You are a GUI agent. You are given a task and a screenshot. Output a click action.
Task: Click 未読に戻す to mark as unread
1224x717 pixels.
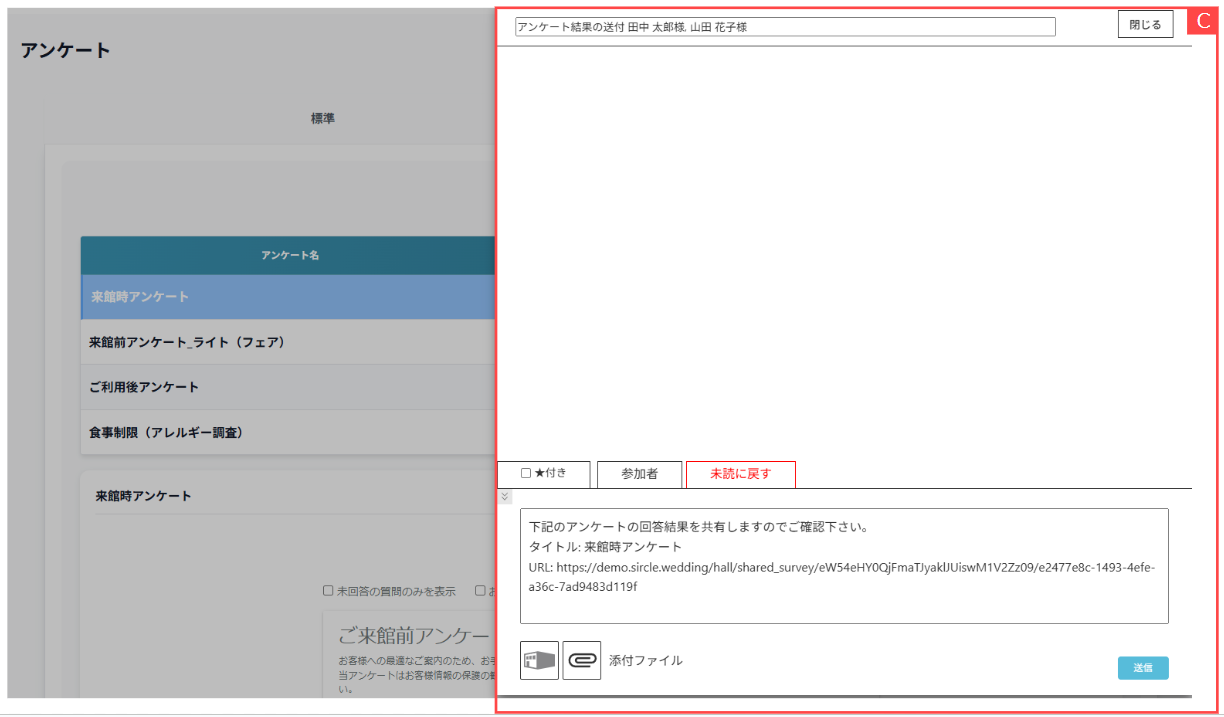point(740,474)
